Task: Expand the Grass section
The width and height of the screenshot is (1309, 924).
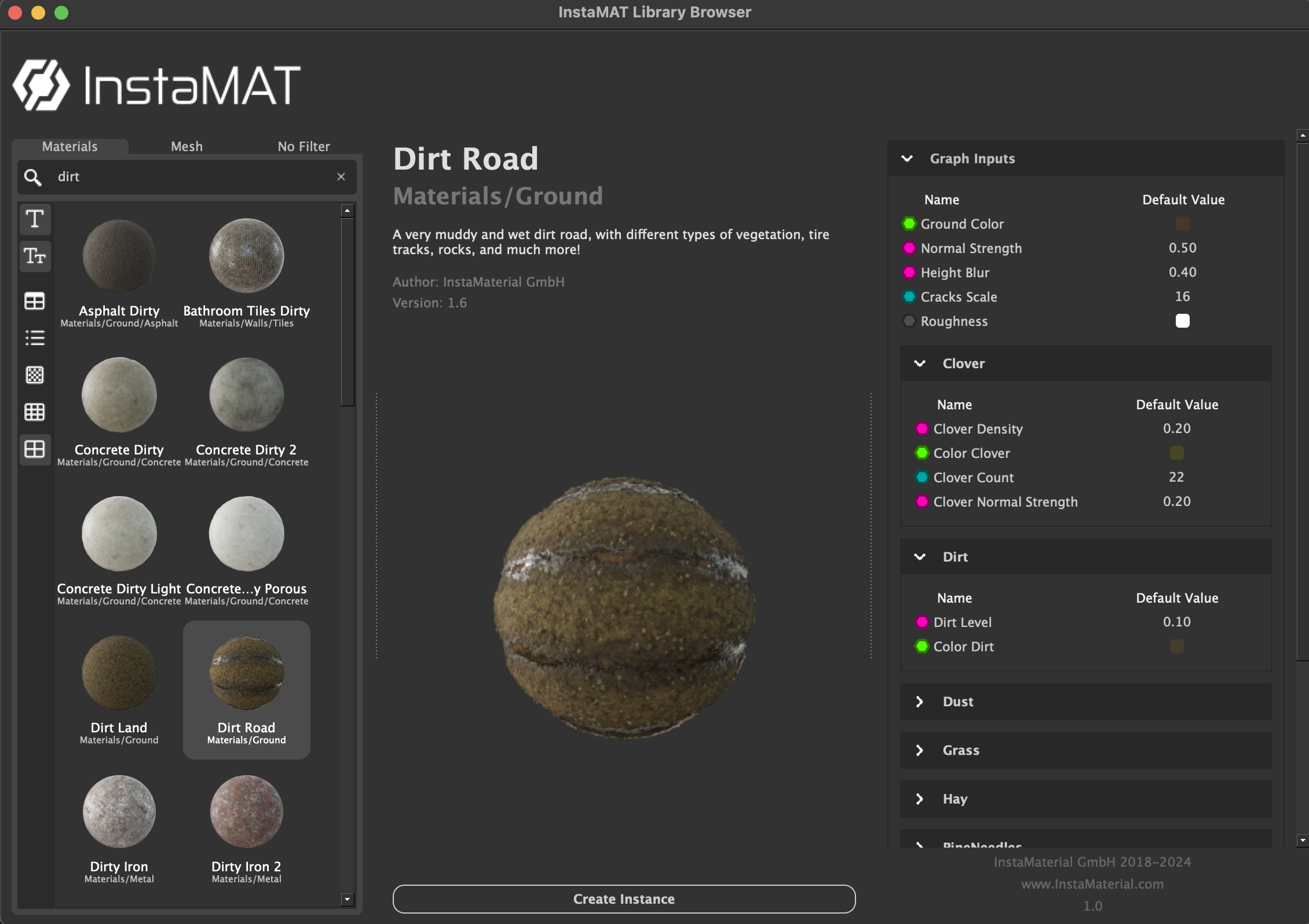Action: point(920,750)
